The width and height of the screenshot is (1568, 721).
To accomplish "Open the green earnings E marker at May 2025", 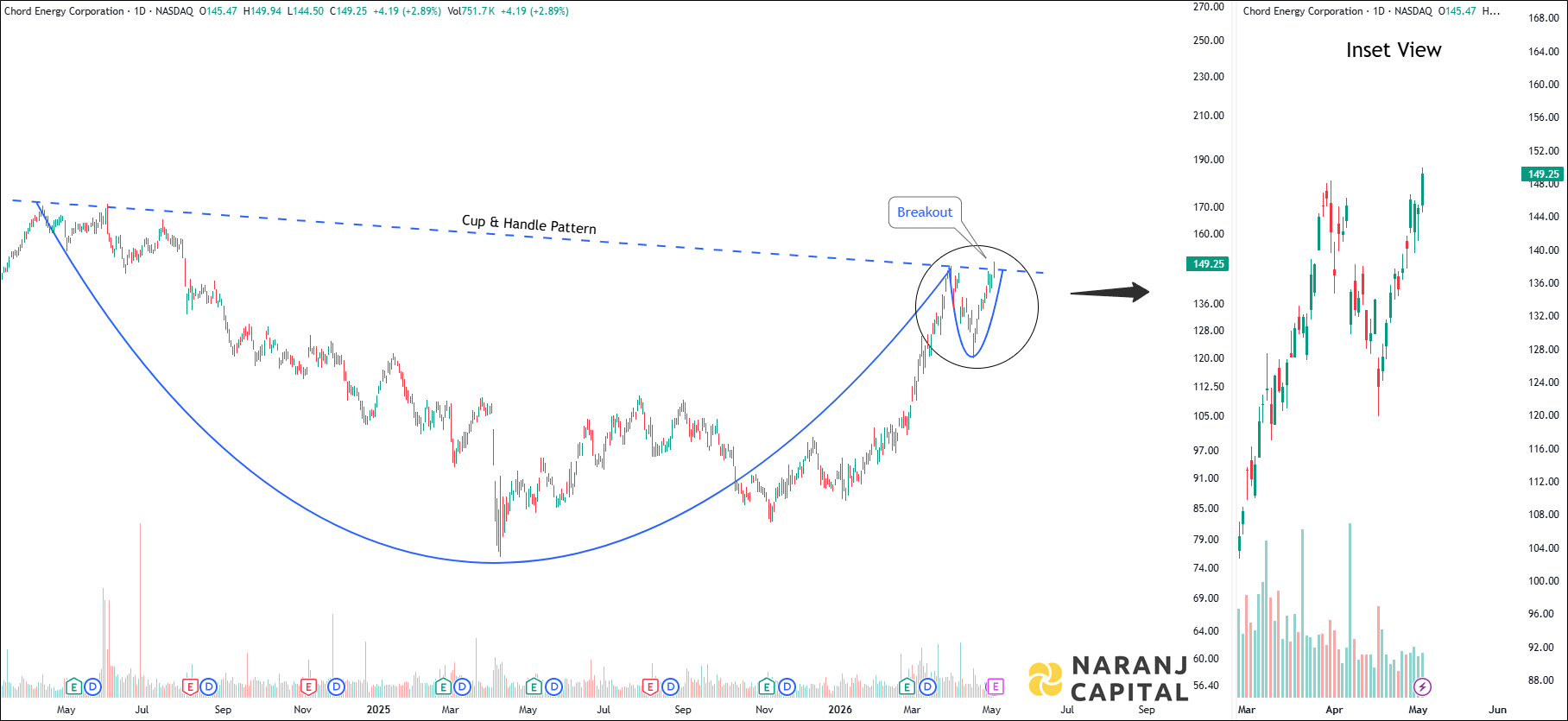I will [x=534, y=687].
